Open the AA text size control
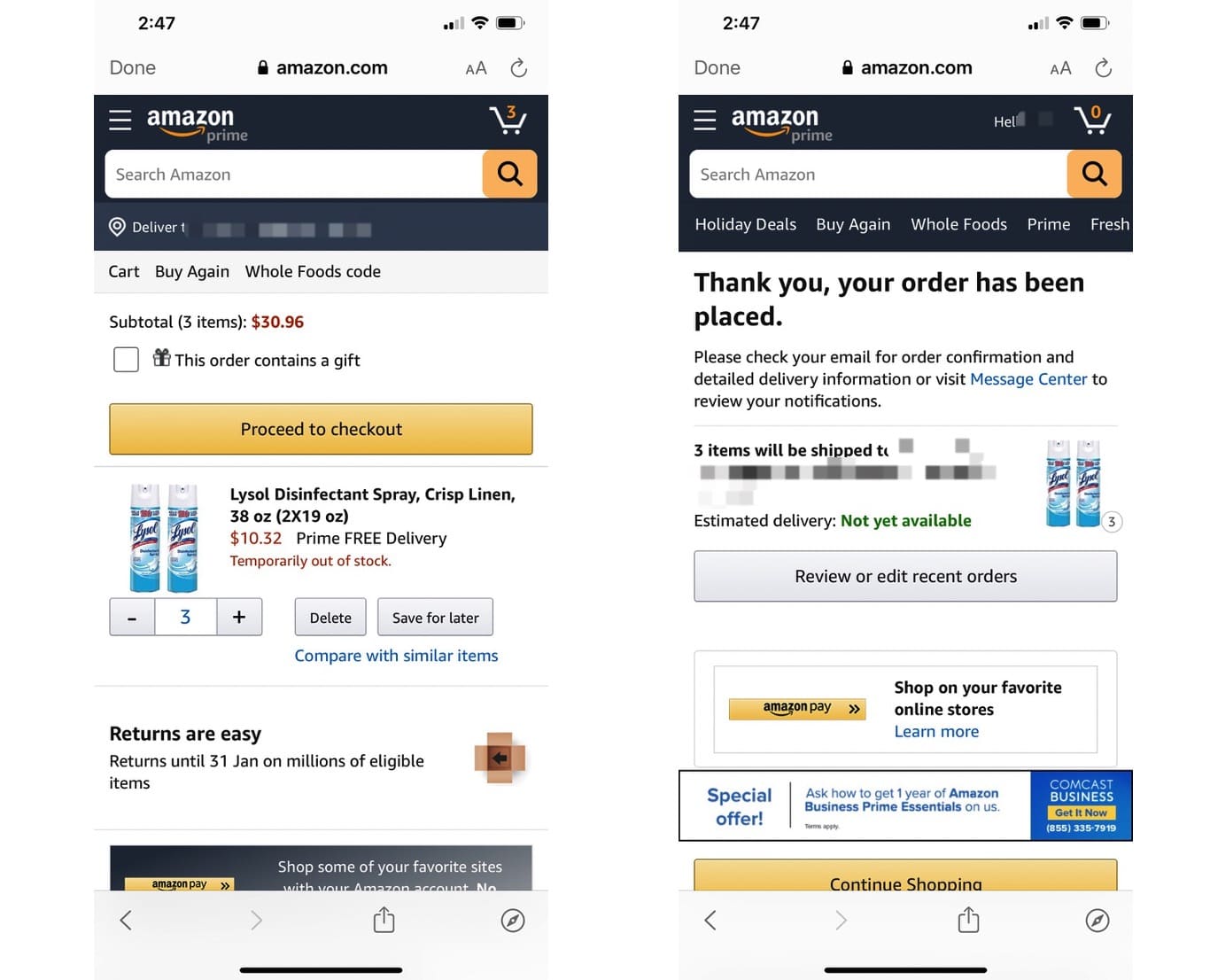1210x980 pixels. tap(476, 67)
